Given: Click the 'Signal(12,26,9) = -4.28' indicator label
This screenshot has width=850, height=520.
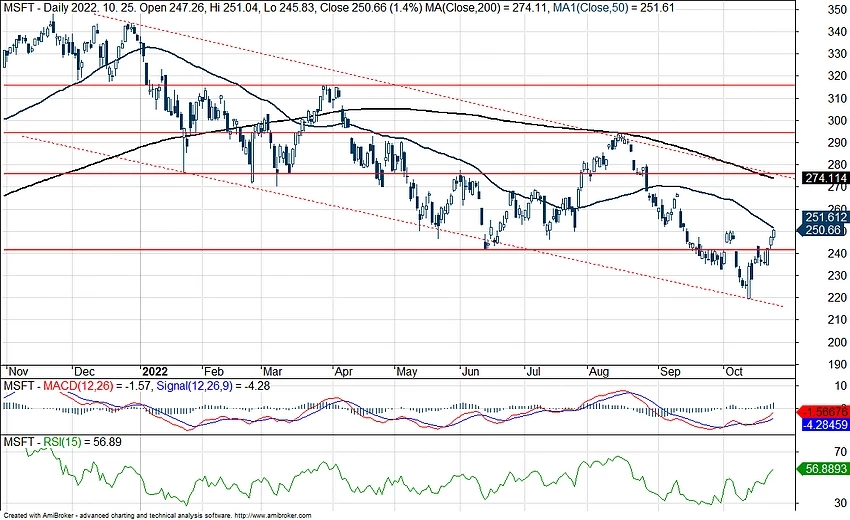Looking at the screenshot, I should (x=213, y=386).
